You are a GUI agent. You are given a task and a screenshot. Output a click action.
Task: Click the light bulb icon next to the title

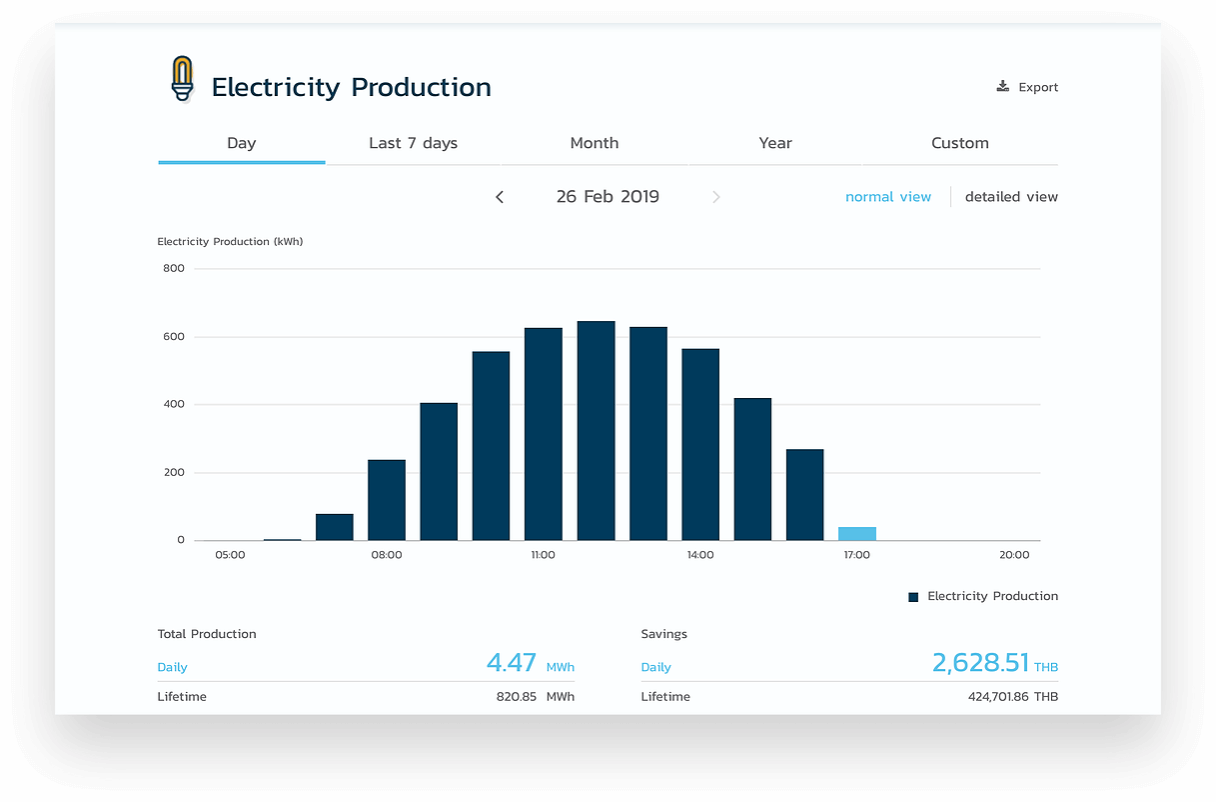point(183,78)
